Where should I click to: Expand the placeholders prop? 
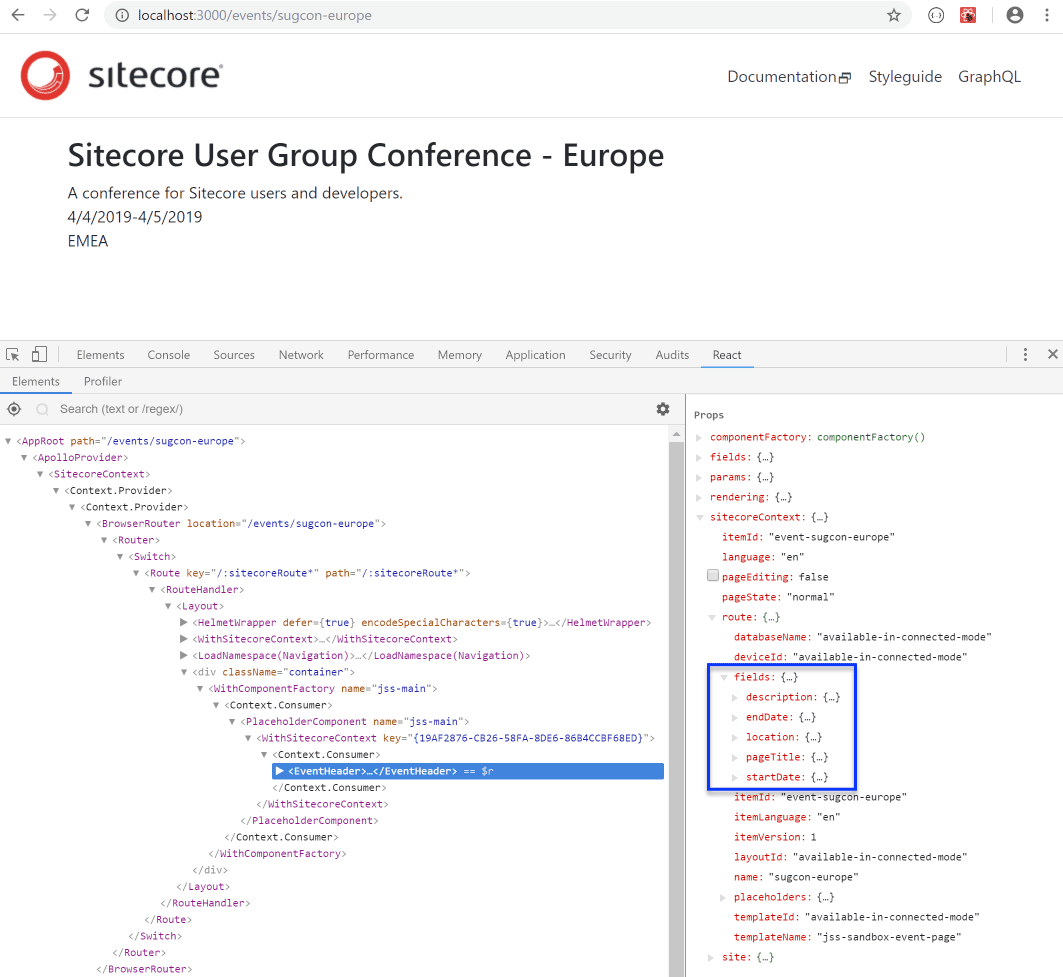723,898
